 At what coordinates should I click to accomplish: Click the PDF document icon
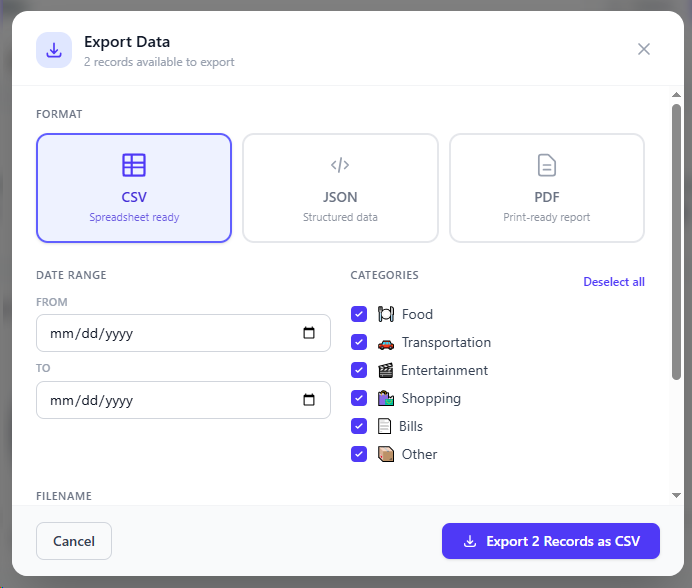point(547,166)
